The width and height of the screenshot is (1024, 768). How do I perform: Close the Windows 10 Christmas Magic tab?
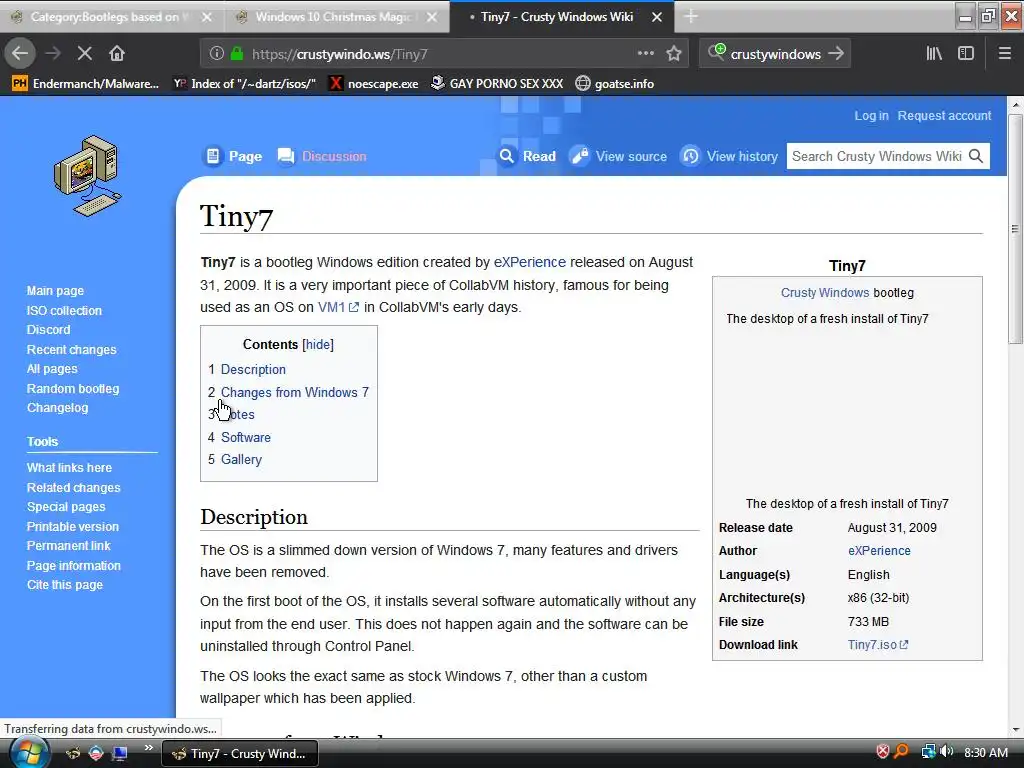coord(432,17)
